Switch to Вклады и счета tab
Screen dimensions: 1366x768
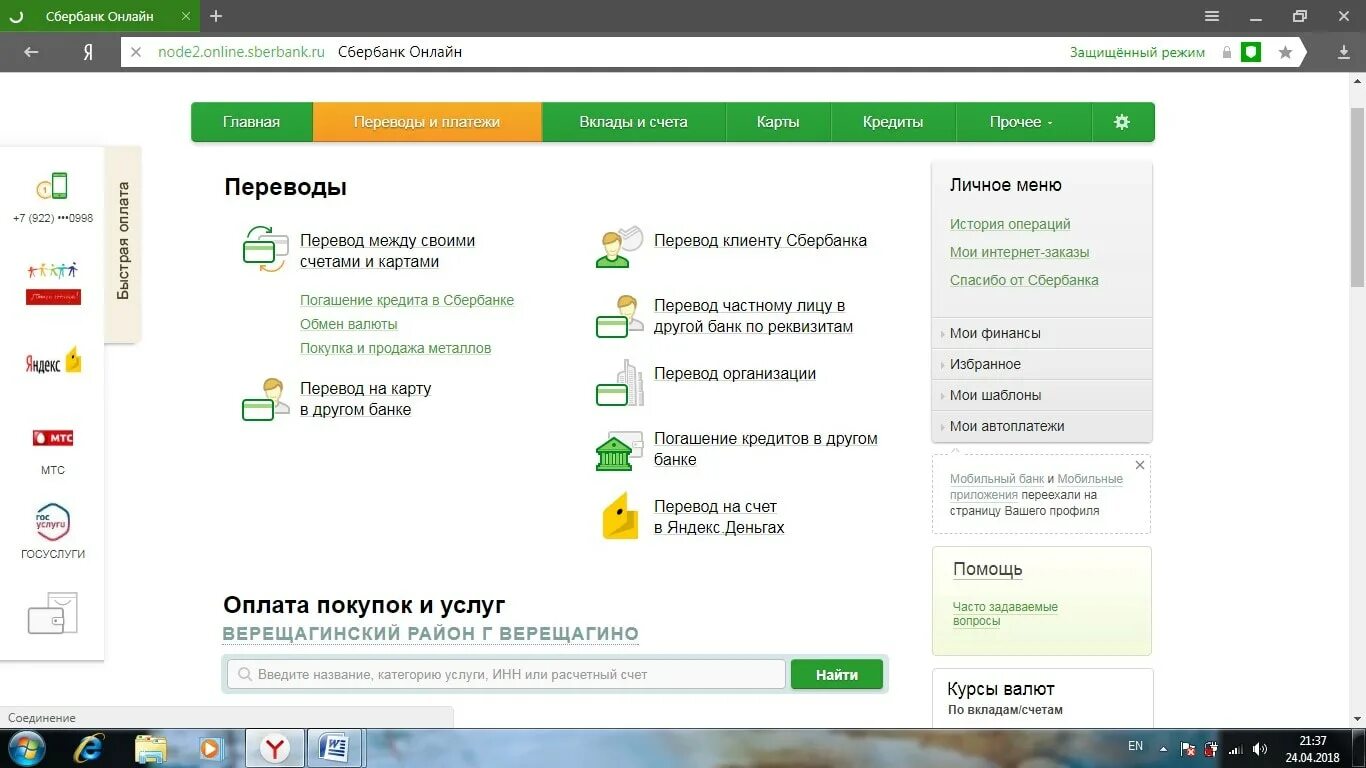(x=633, y=122)
